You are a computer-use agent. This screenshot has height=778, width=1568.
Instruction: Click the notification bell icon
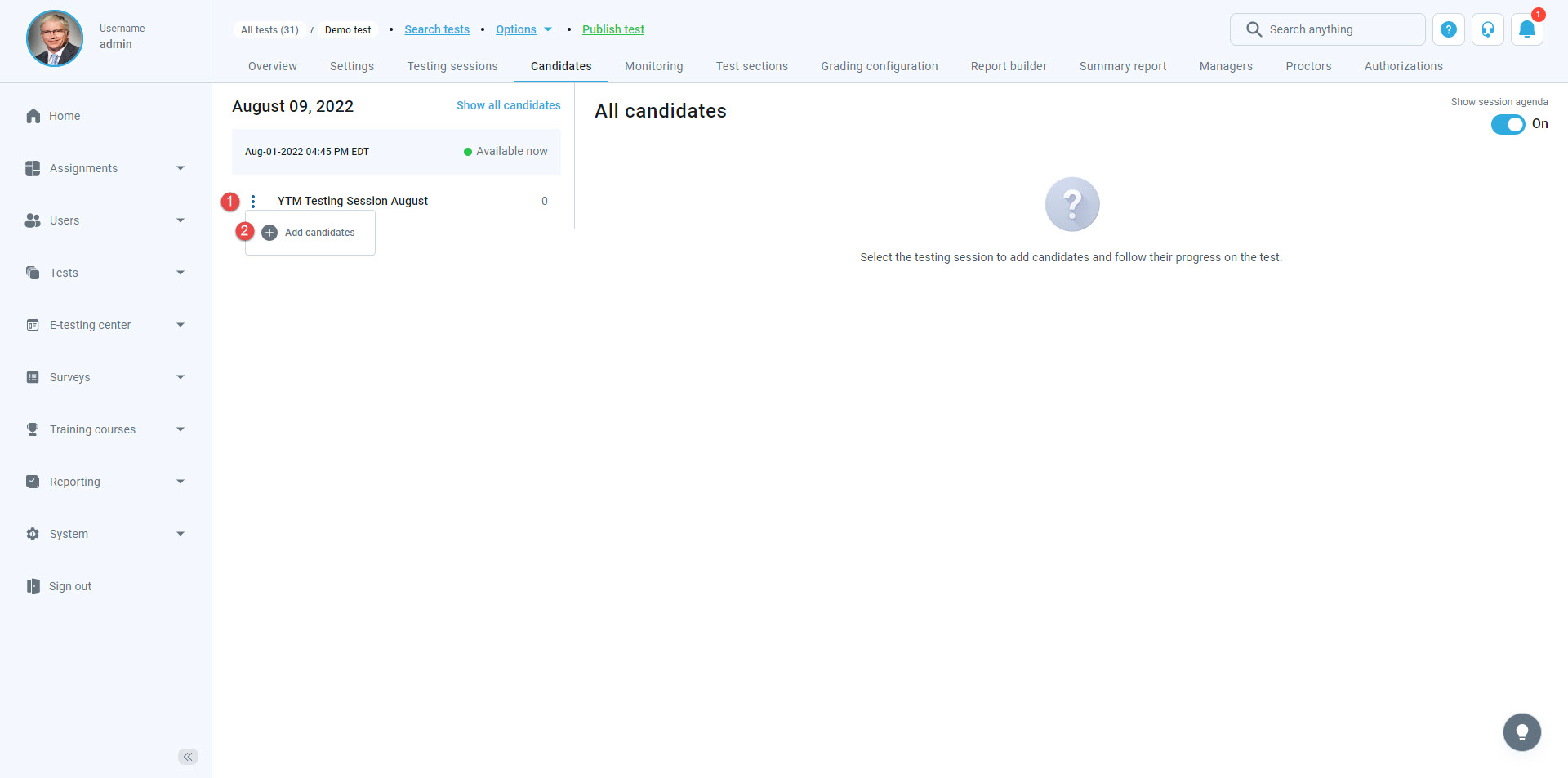point(1526,30)
